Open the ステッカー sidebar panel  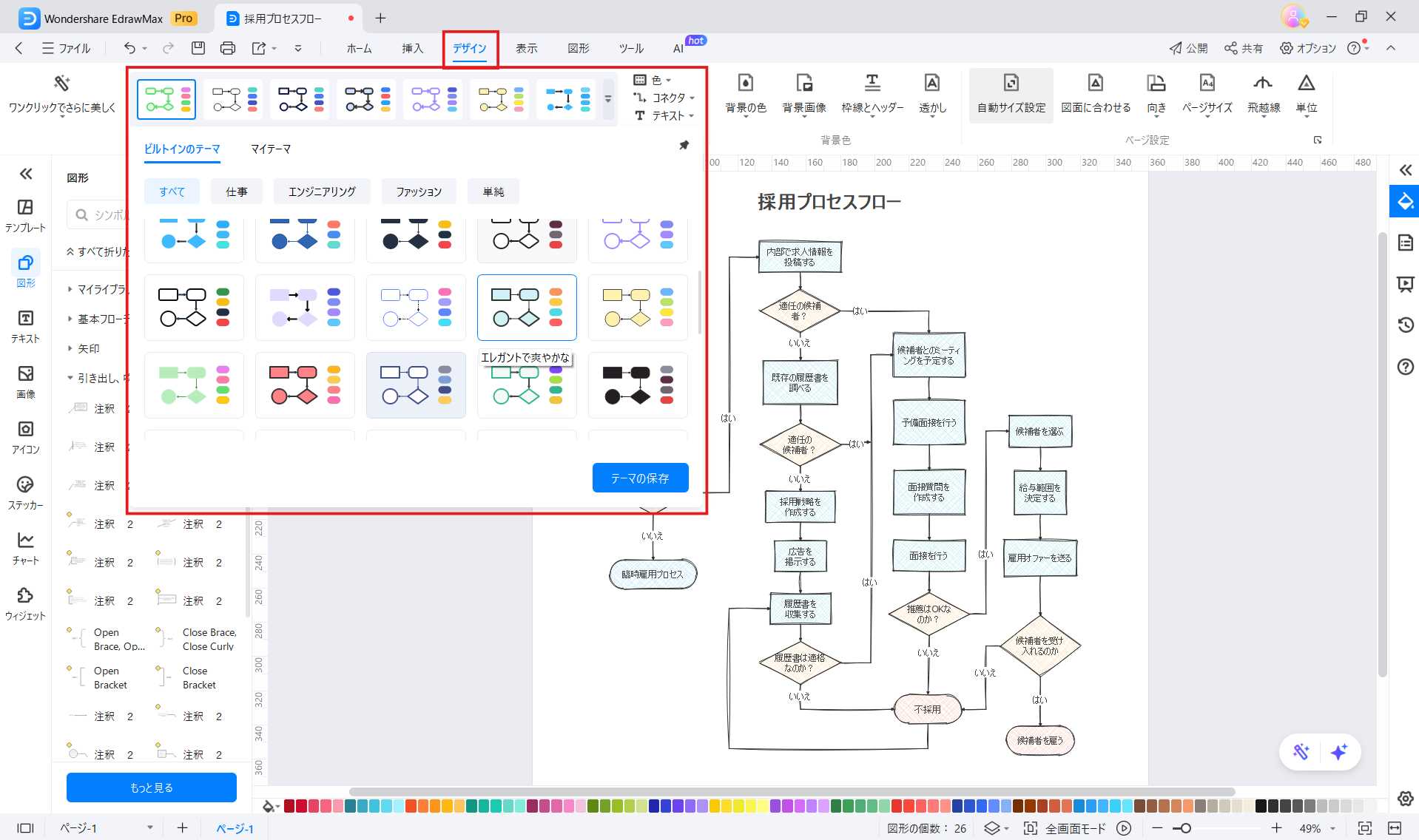click(25, 492)
